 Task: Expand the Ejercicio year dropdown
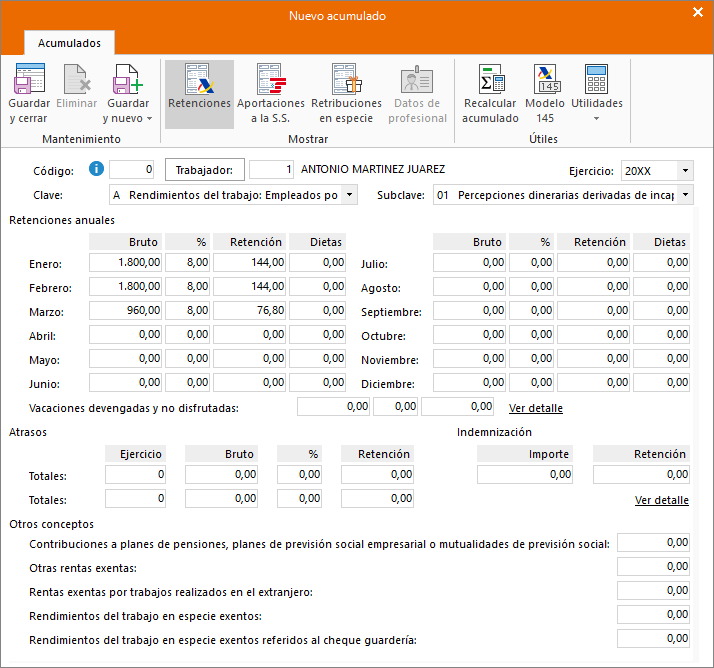(685, 171)
